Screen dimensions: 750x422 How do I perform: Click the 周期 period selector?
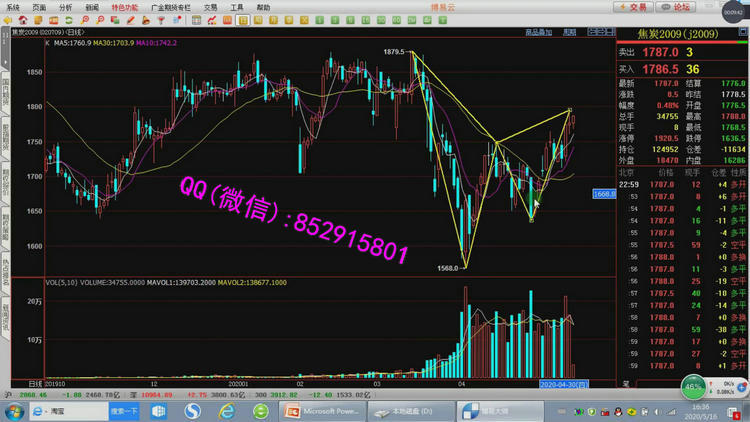pyautogui.click(x=569, y=32)
